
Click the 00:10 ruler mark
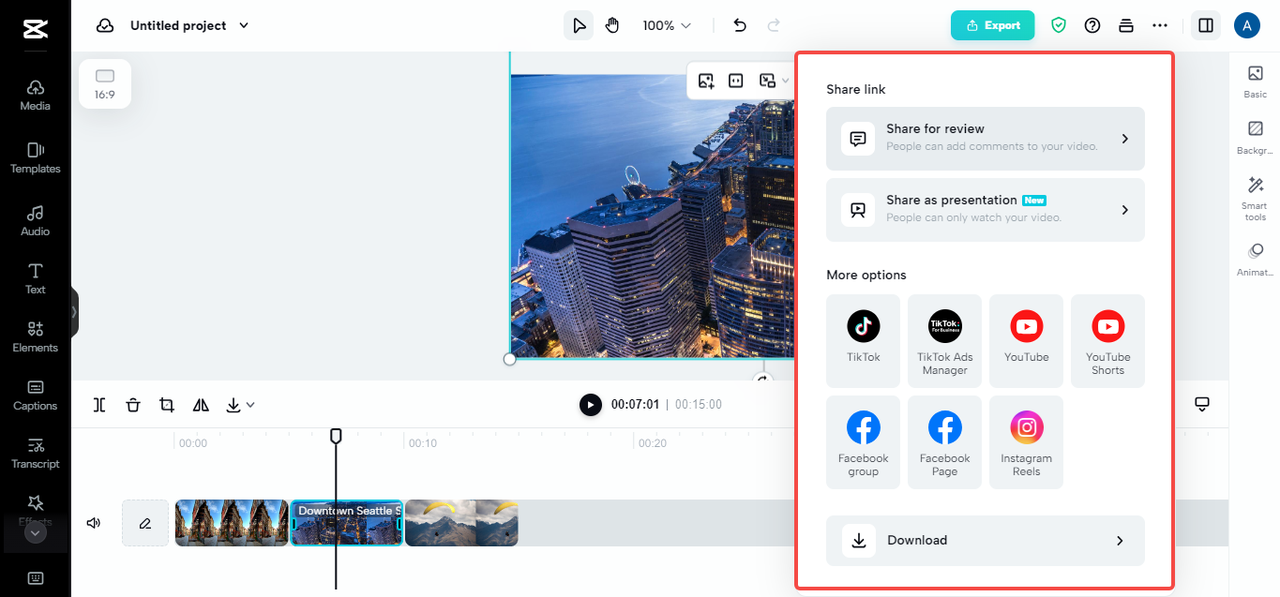[x=422, y=442]
